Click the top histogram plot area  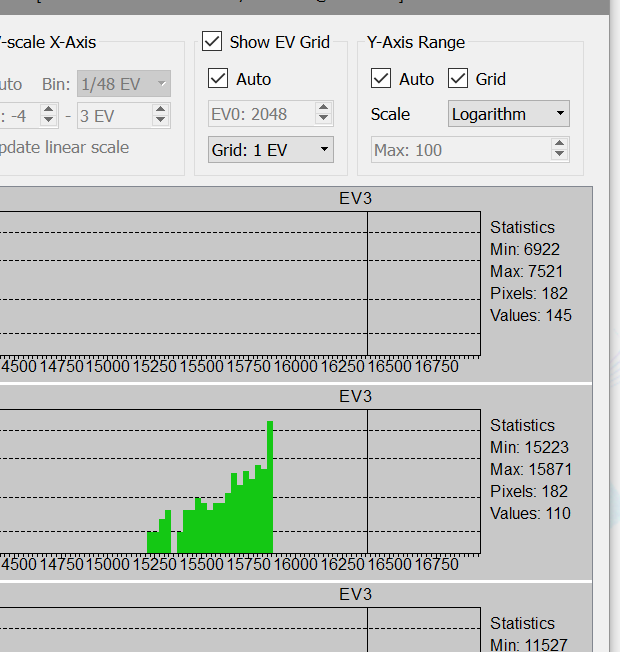240,282
